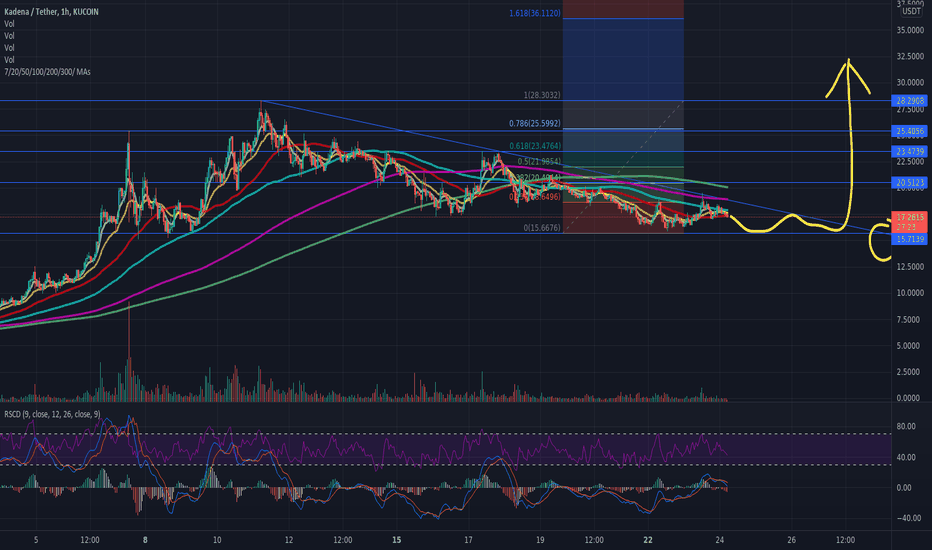Click the Kadena / Tether, 1h, KUCOIN title
This screenshot has width=932, height=550.
tap(51, 12)
